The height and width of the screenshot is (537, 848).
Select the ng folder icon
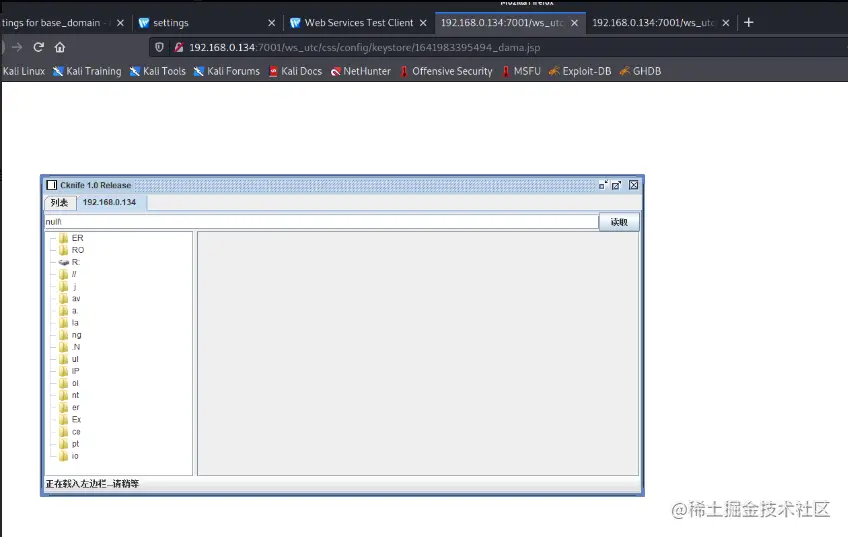(63, 335)
